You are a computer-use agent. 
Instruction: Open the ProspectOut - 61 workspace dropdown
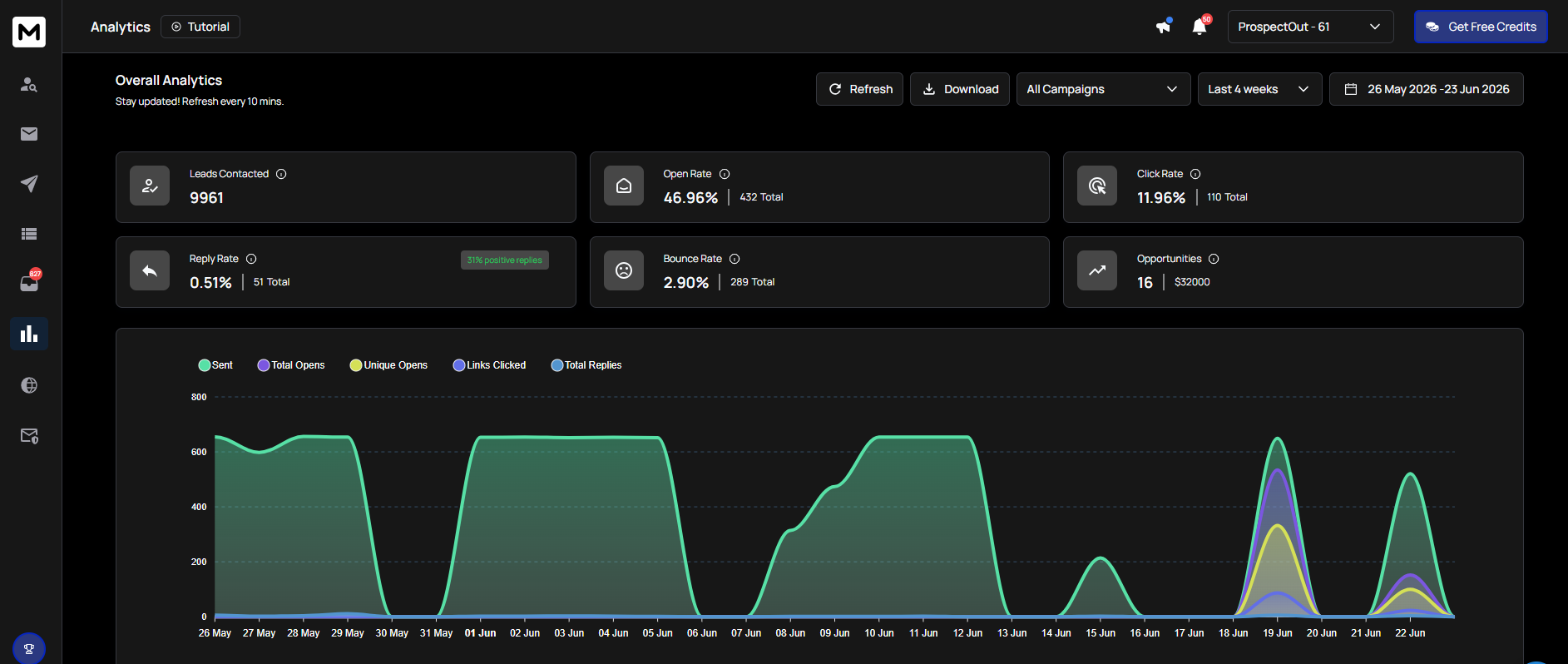[1310, 27]
